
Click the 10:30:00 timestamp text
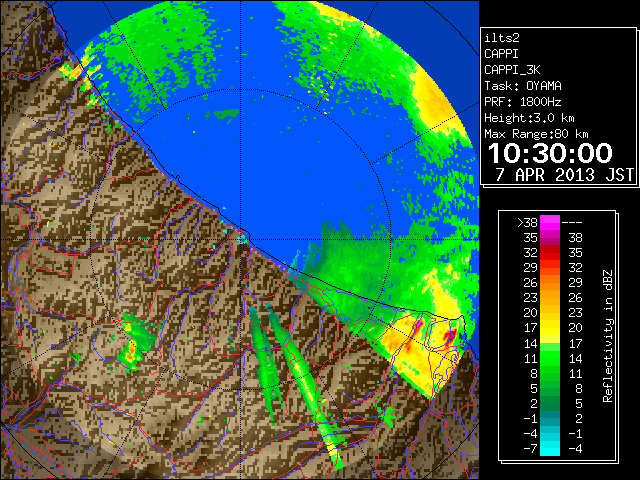[550, 153]
